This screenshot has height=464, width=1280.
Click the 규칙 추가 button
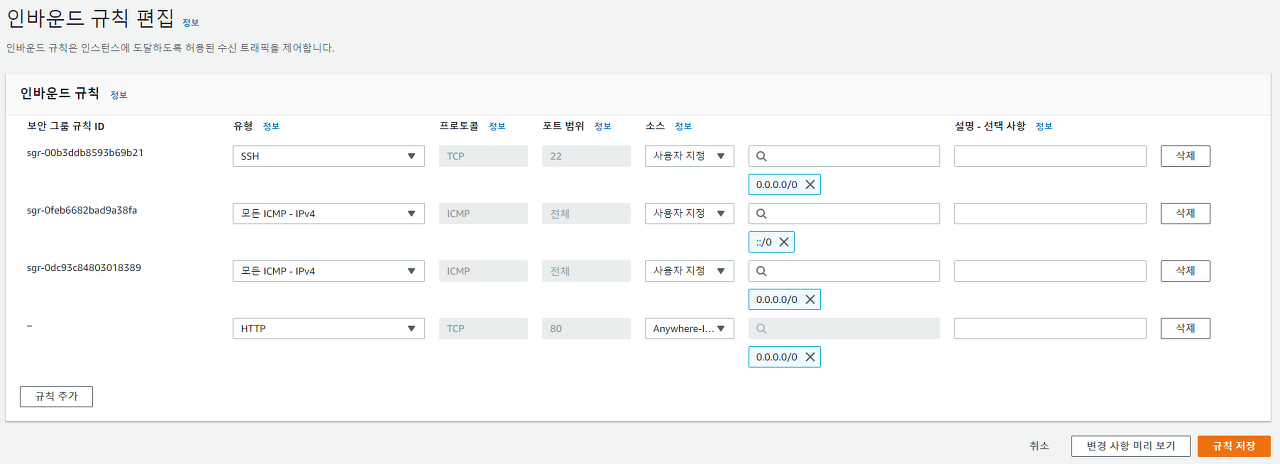point(56,396)
